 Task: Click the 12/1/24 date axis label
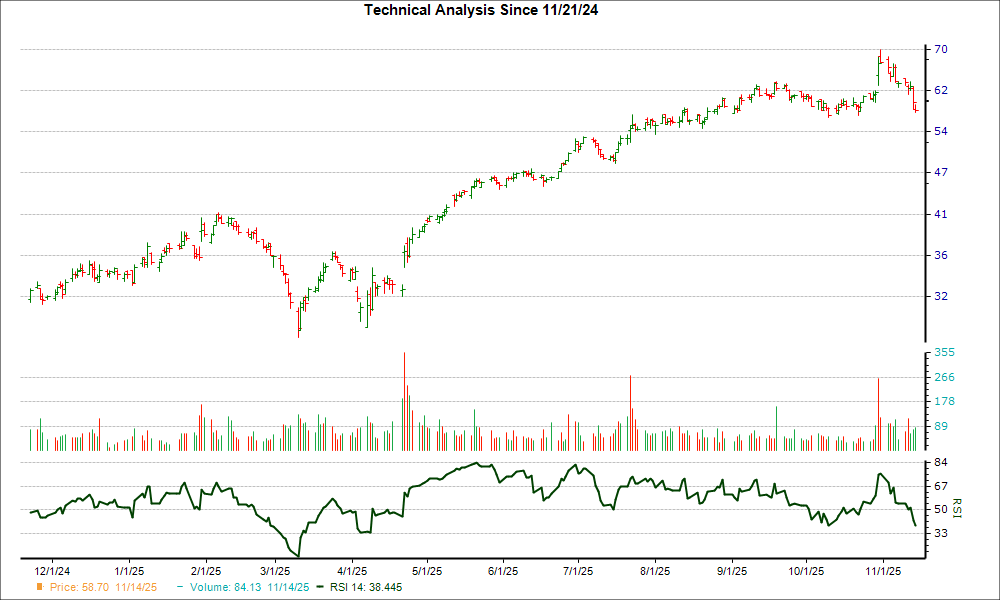[x=52, y=568]
